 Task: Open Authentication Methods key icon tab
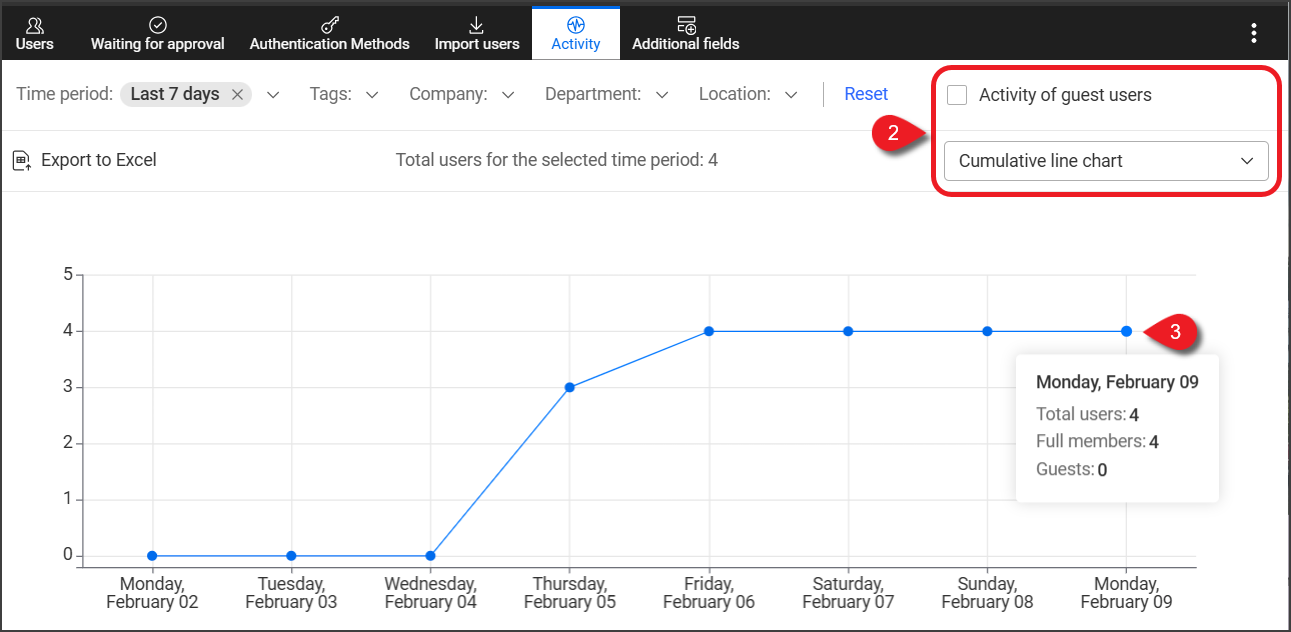[329, 25]
